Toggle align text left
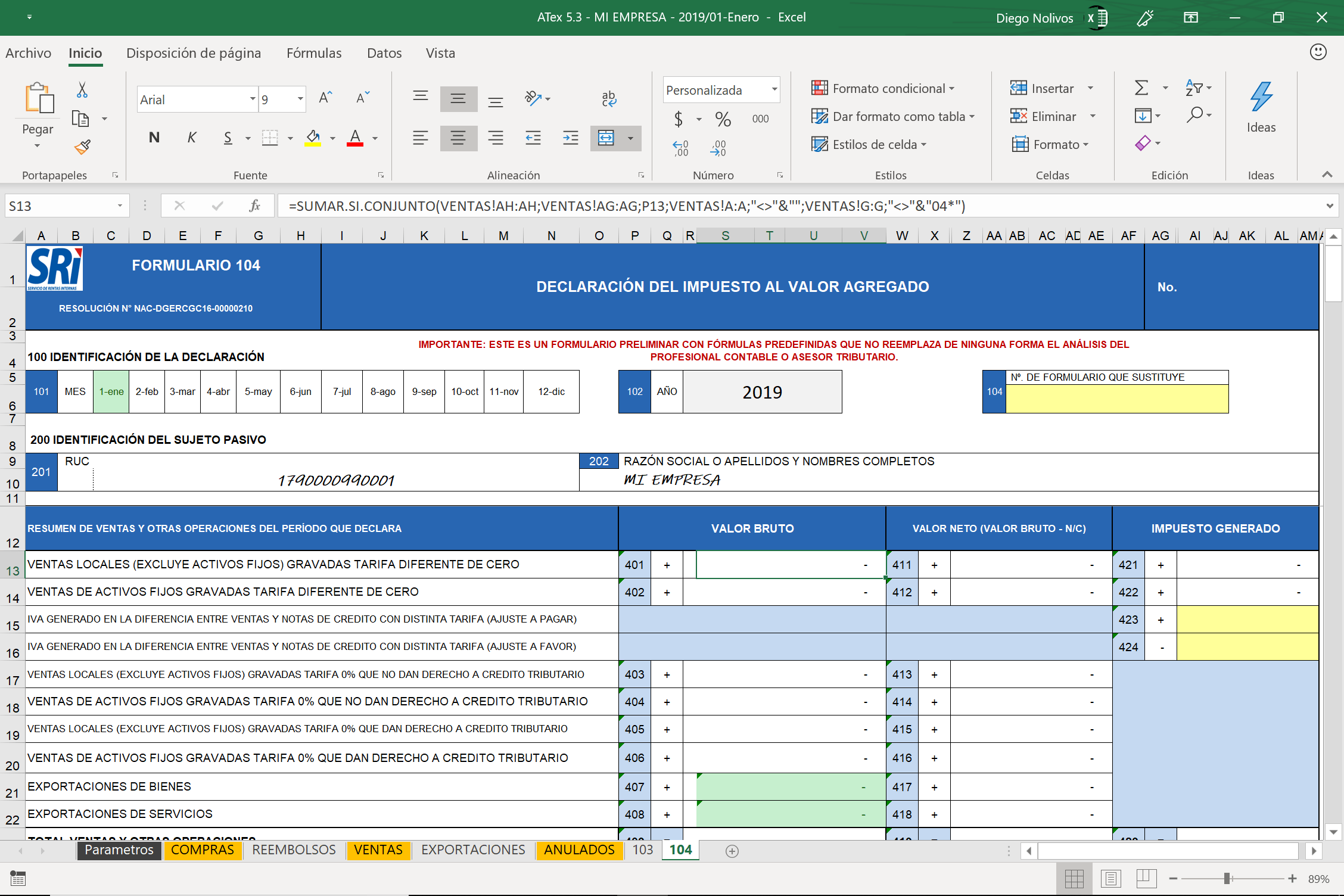 tap(421, 138)
